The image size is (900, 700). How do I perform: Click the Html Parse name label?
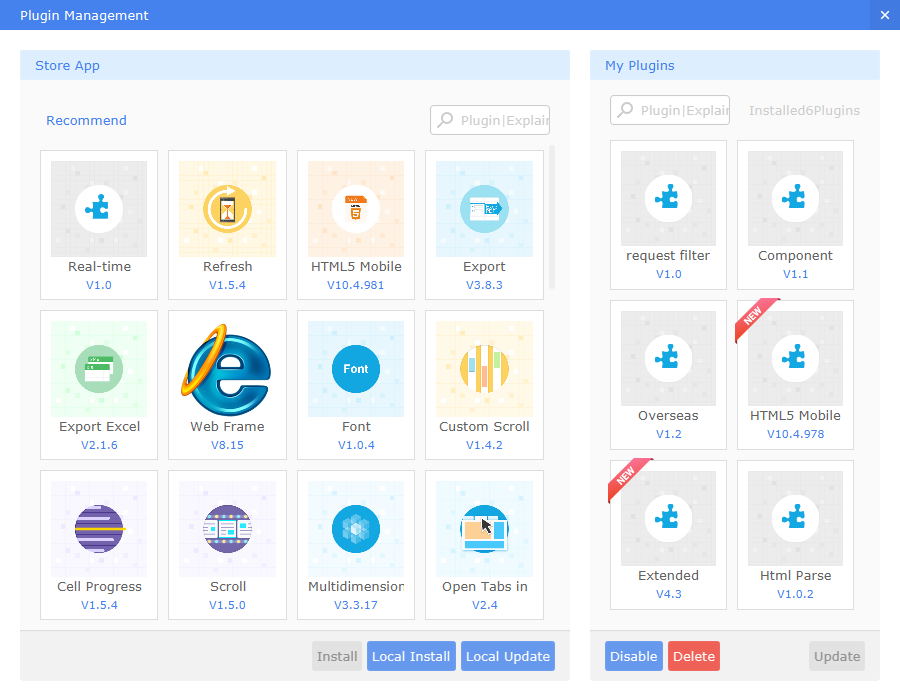click(796, 576)
